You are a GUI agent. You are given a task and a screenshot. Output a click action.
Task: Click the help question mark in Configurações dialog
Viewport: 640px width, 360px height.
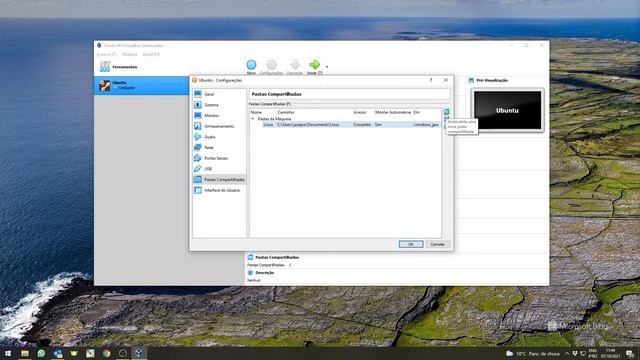pyautogui.click(x=431, y=80)
